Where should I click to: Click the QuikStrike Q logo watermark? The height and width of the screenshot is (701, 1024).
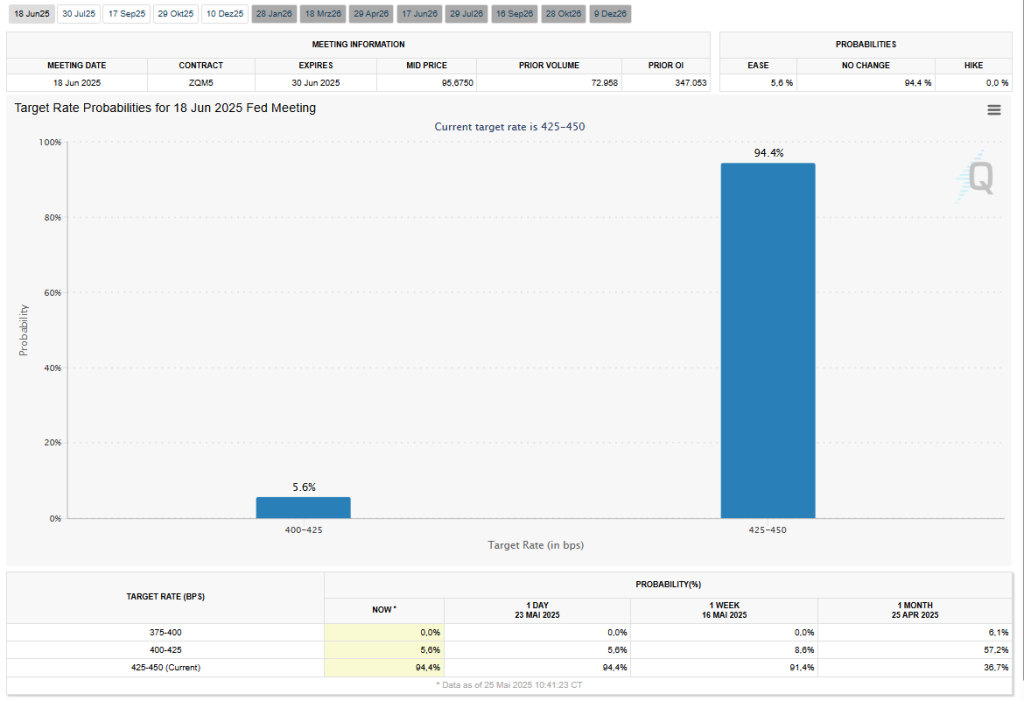pyautogui.click(x=975, y=178)
